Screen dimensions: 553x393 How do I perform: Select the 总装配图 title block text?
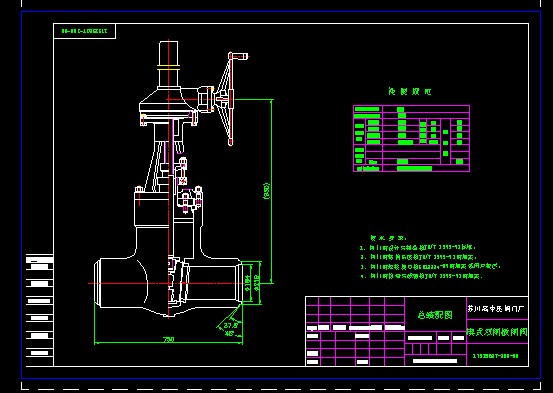(x=435, y=315)
